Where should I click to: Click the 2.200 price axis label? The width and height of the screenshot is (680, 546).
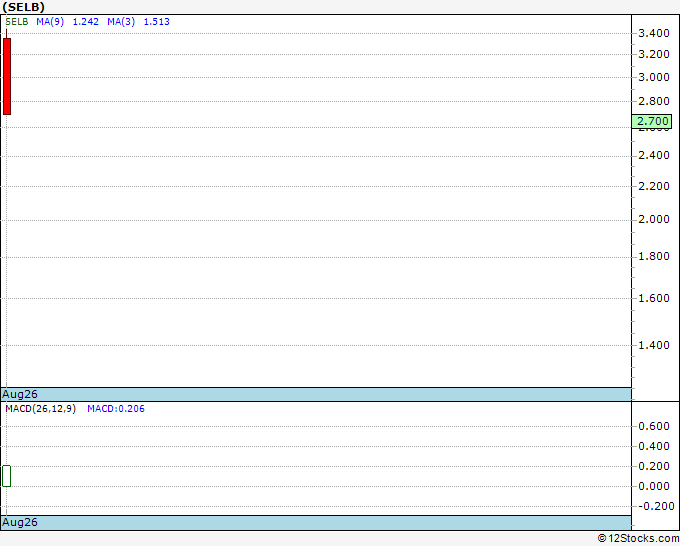coord(654,186)
